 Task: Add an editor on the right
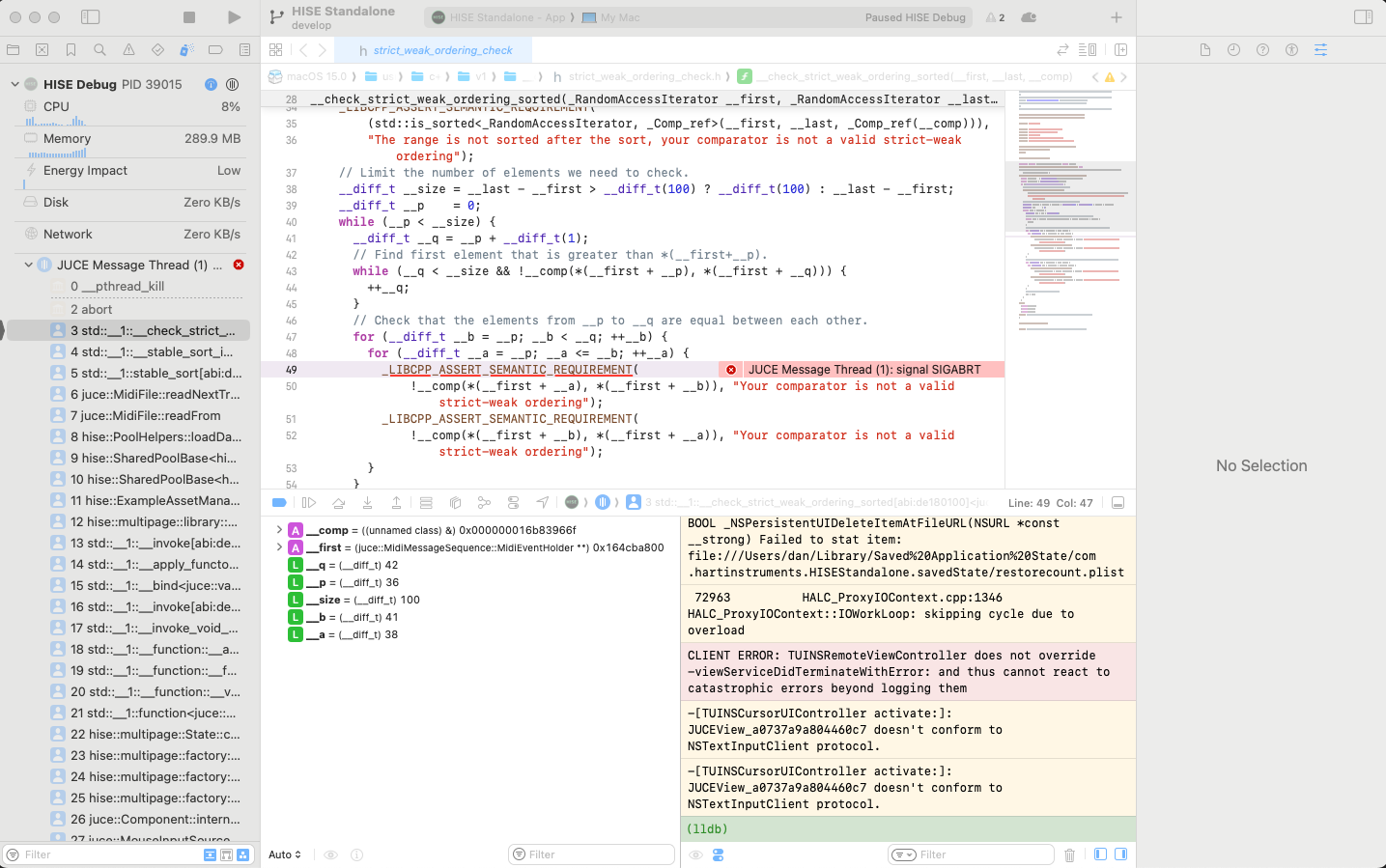[x=1121, y=50]
